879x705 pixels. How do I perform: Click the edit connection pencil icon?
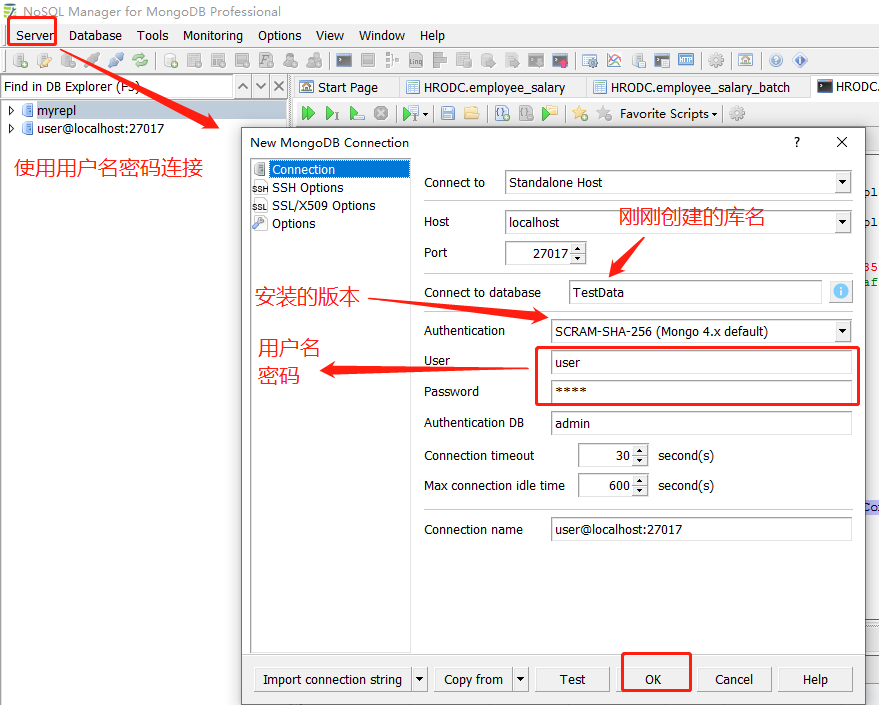click(44, 60)
